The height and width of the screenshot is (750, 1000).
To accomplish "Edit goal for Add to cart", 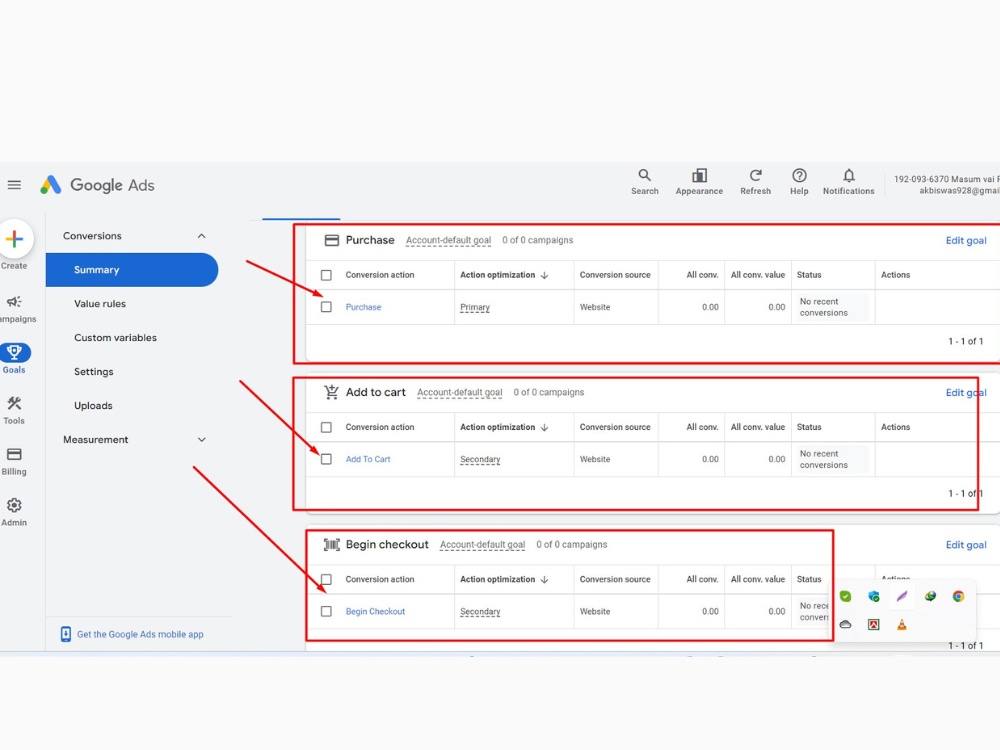I will [x=966, y=392].
